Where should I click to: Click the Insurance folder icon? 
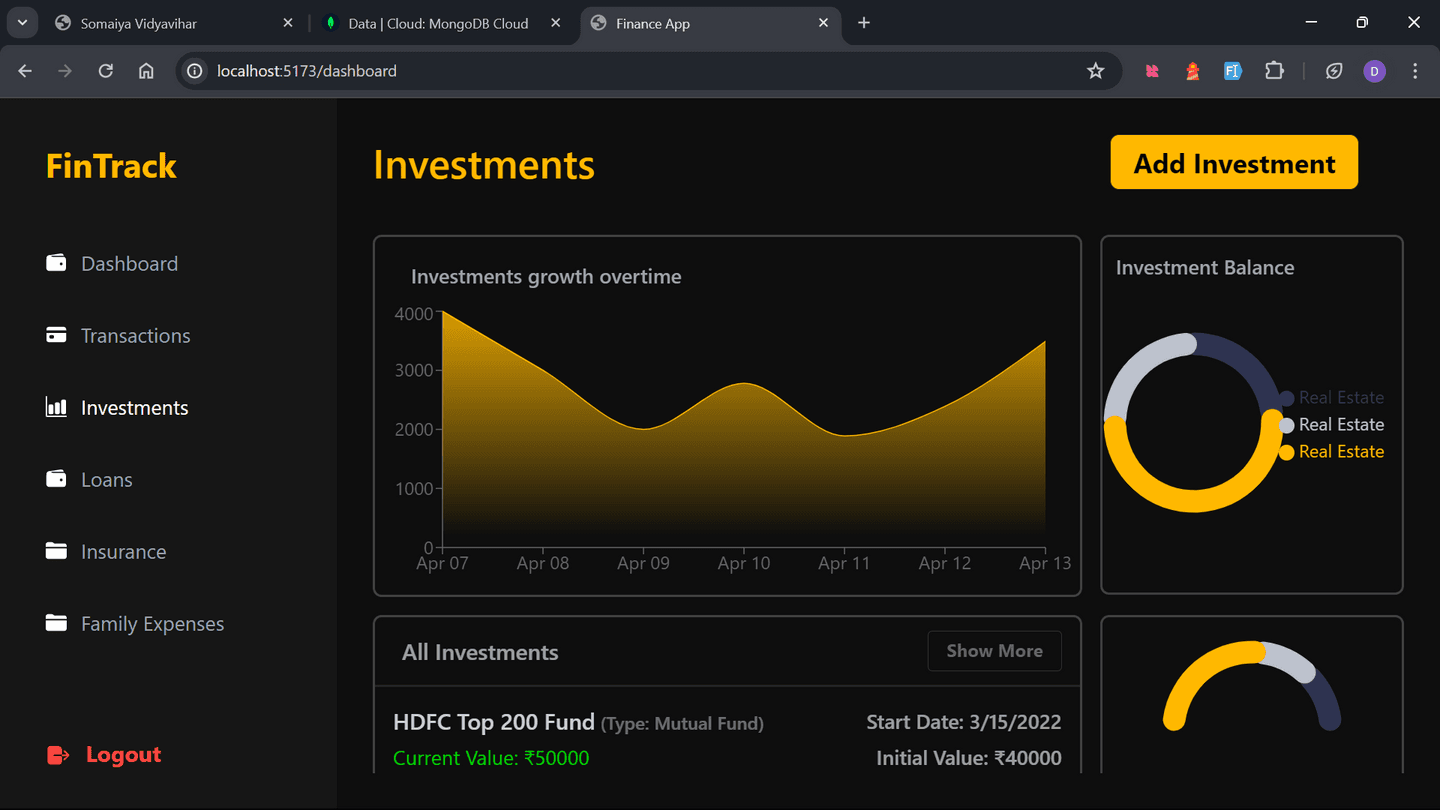click(x=56, y=551)
